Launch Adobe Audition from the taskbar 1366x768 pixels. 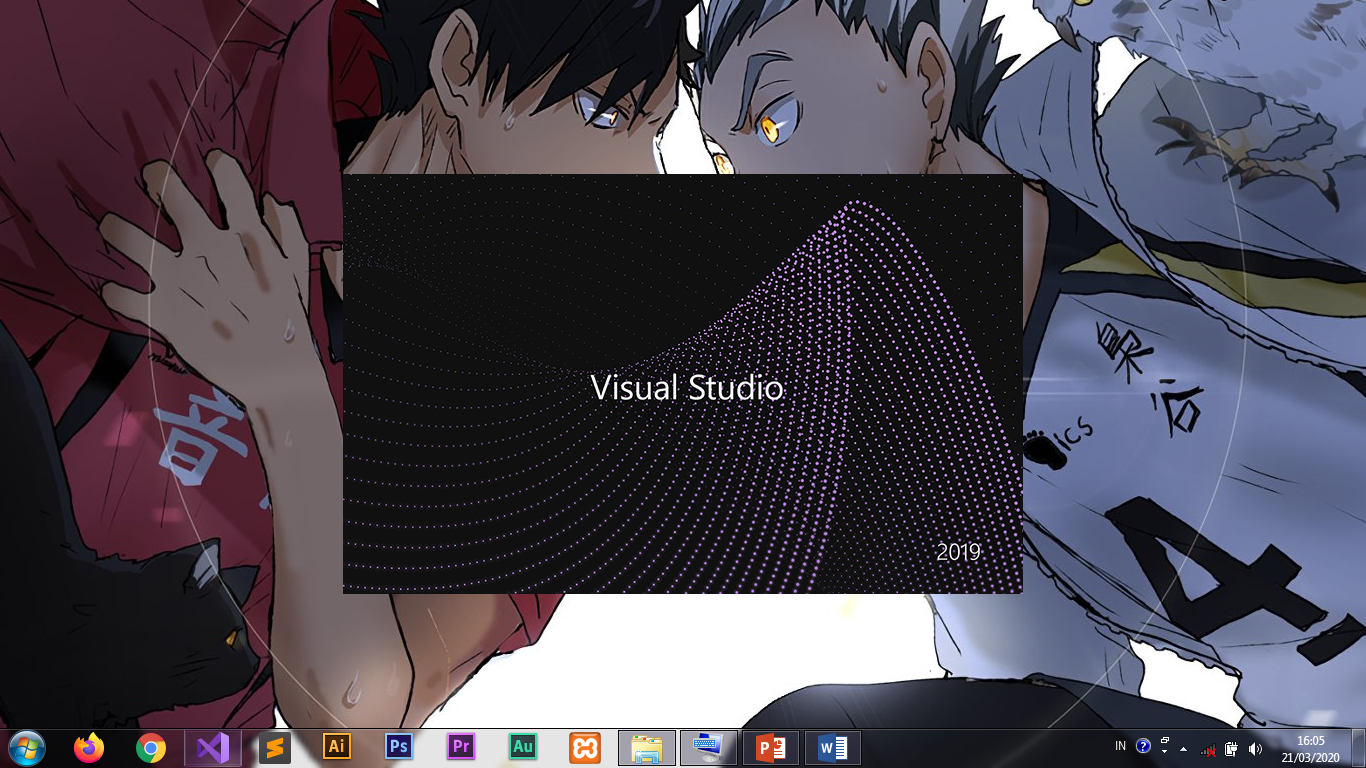point(523,747)
